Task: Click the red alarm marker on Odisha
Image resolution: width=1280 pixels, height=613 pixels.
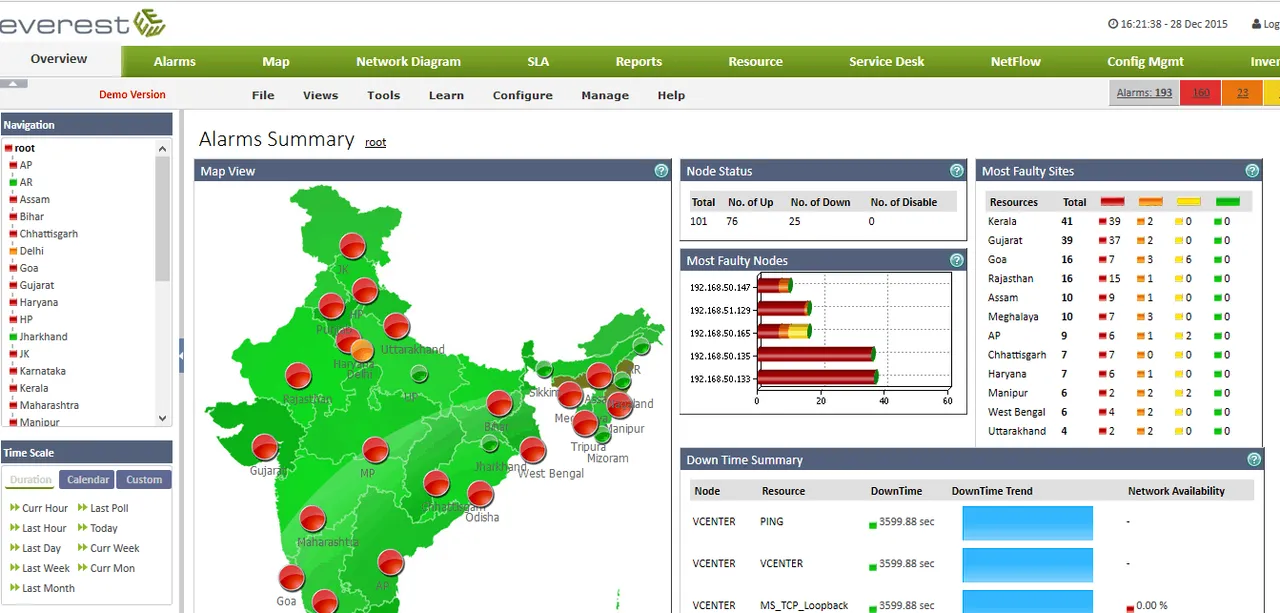Action: pos(482,494)
